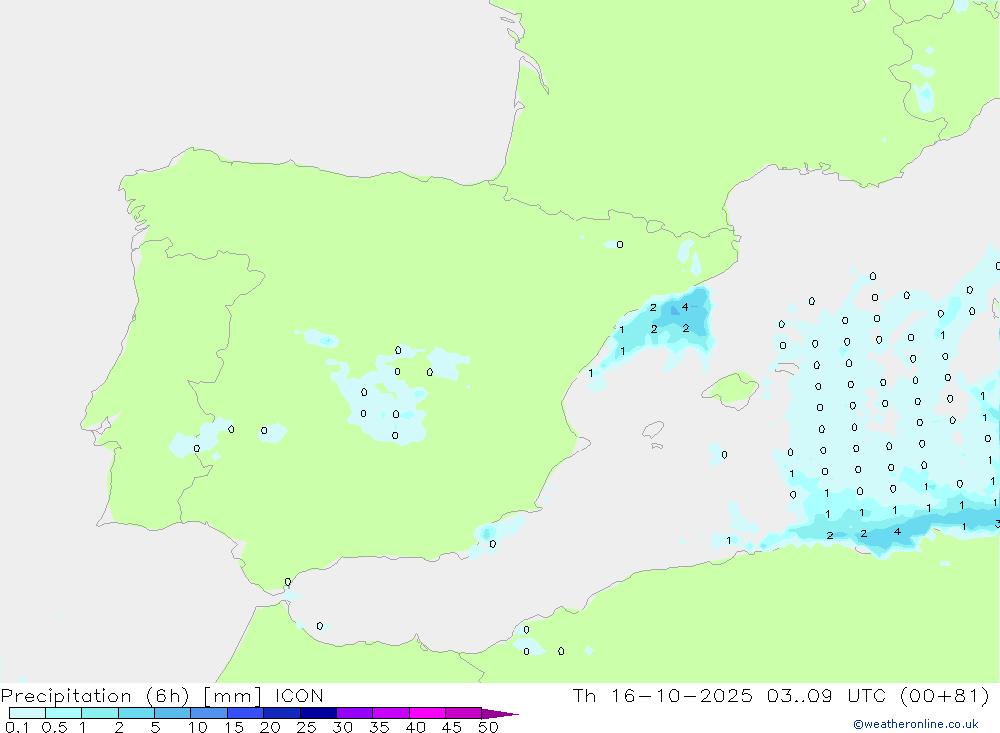Click the 'Th 16-10-2025 03..09 UTC (00+81)' timestamp
The height and width of the screenshot is (733, 1000).
point(781,695)
